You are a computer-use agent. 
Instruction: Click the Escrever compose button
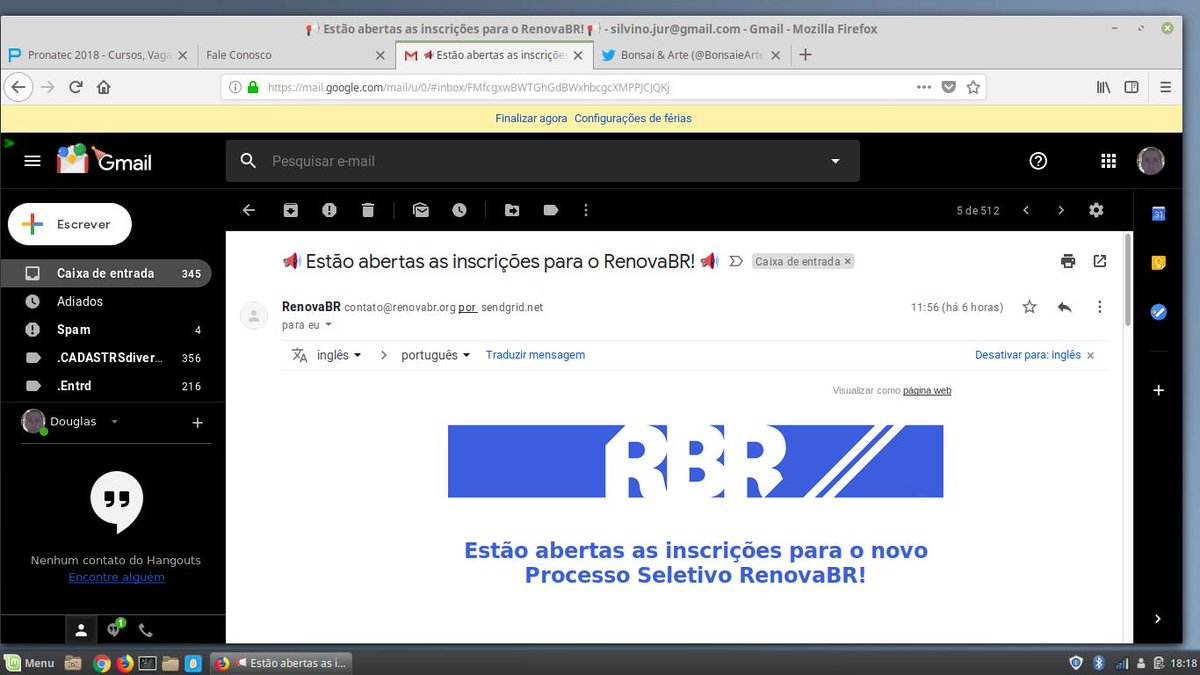click(70, 224)
